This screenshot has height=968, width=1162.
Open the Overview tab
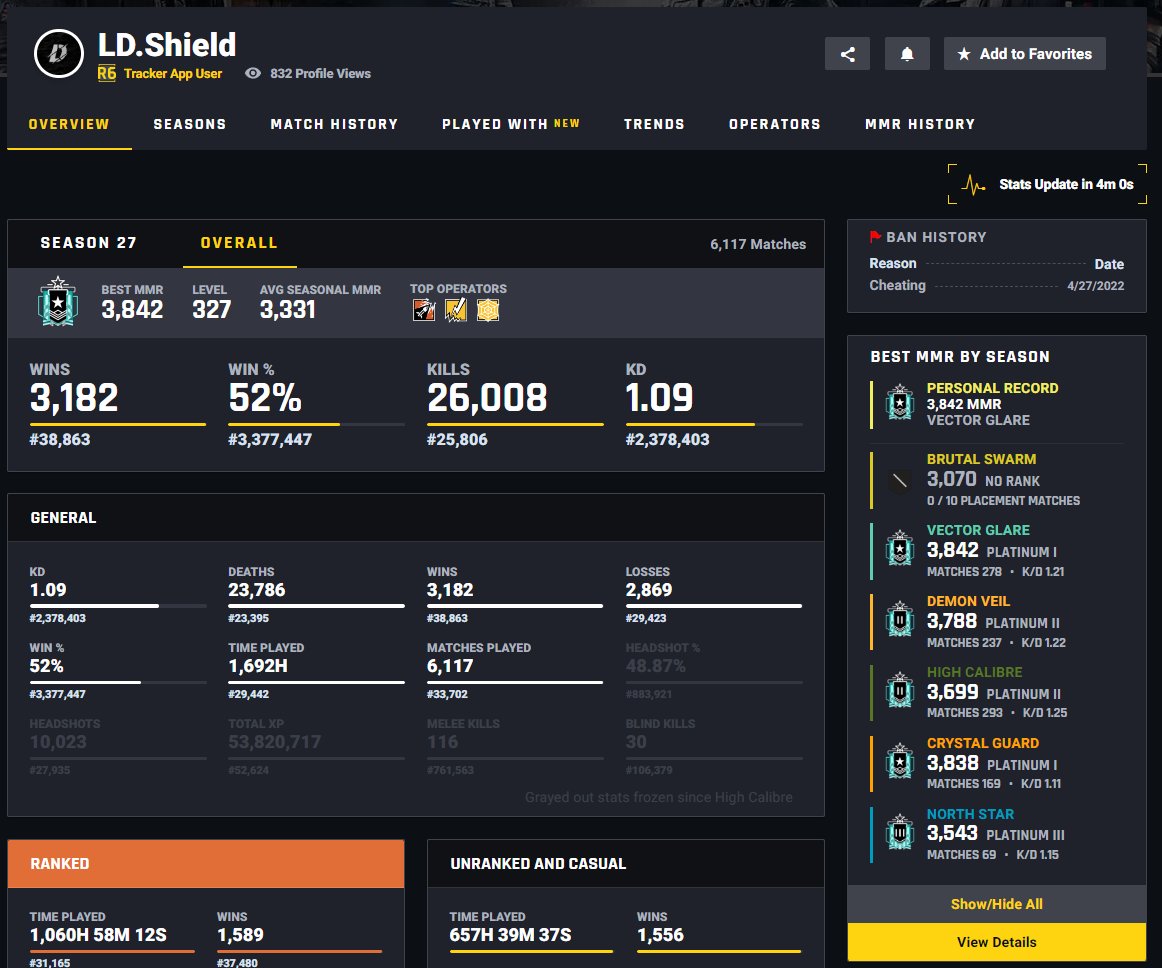69,124
